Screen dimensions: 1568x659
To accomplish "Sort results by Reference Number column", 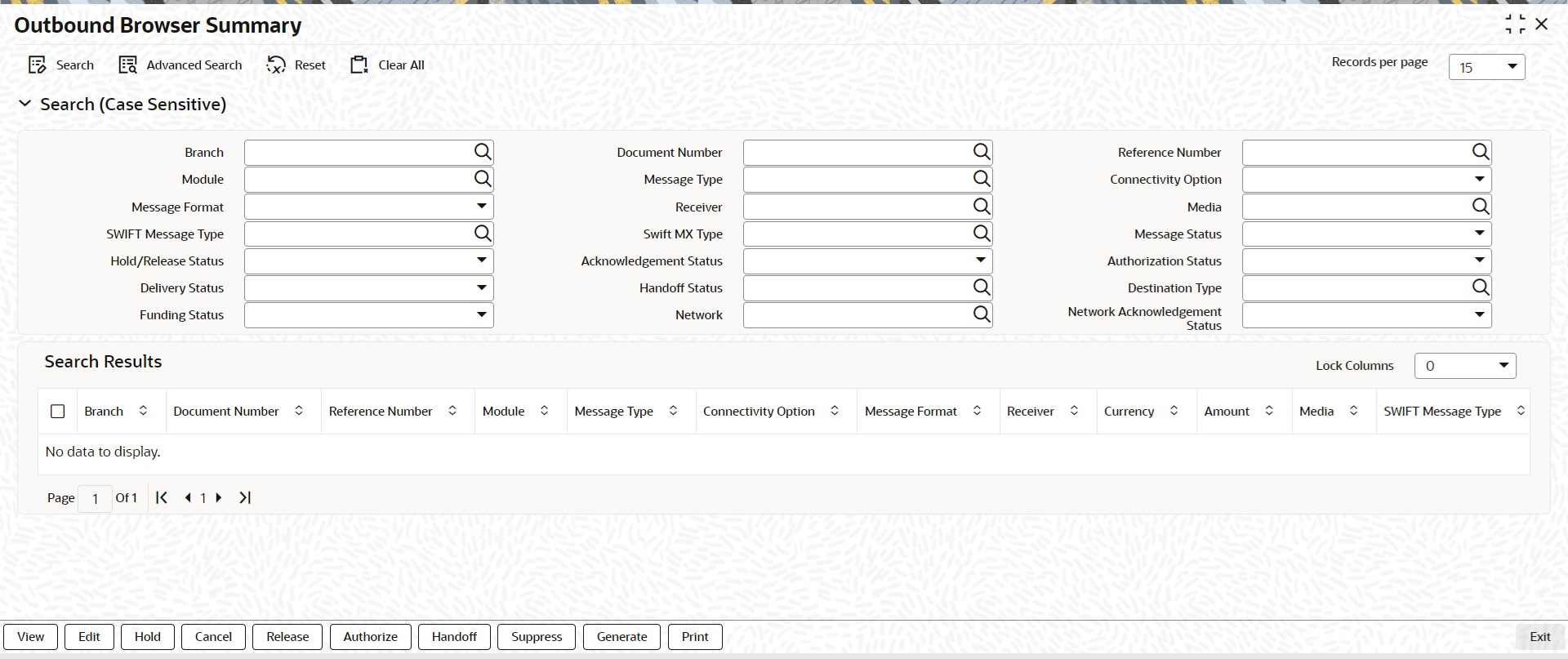I will [452, 411].
